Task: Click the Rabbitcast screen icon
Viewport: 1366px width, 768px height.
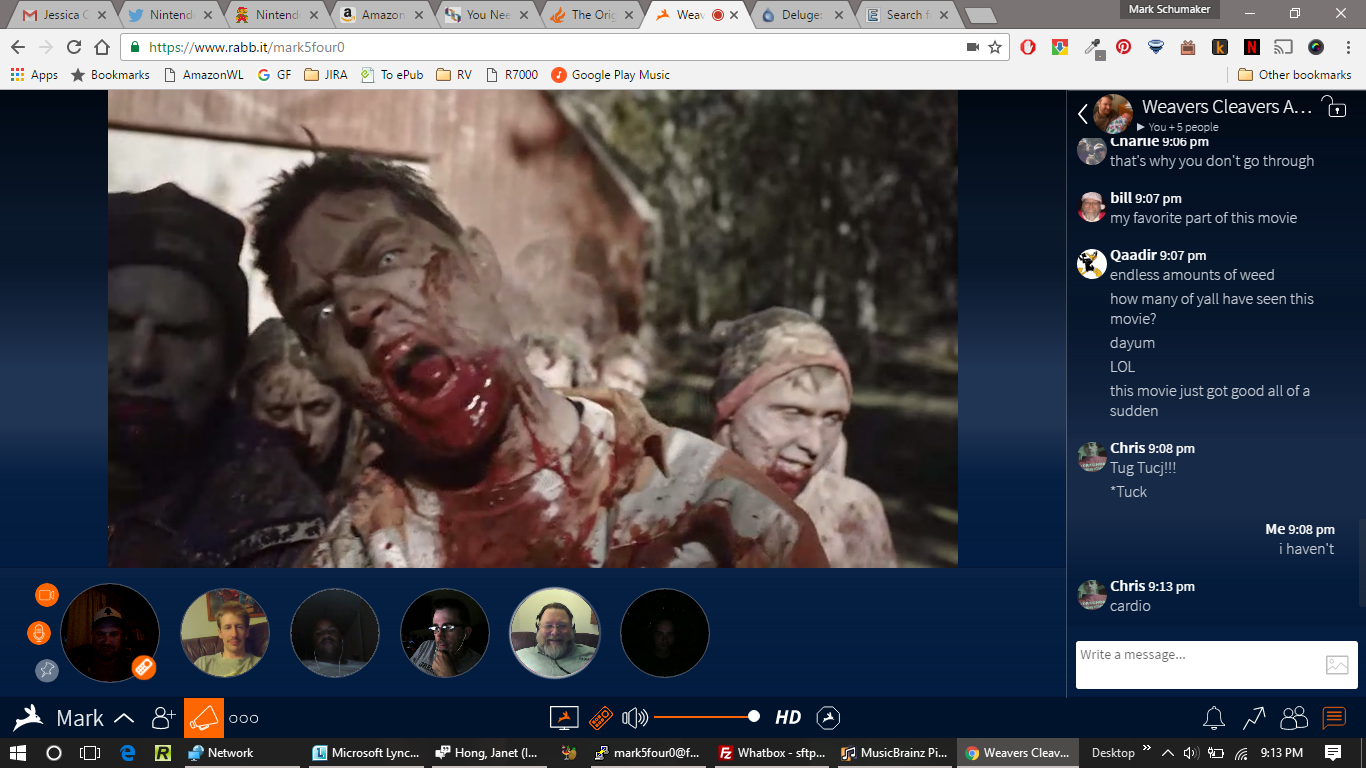Action: pos(564,718)
